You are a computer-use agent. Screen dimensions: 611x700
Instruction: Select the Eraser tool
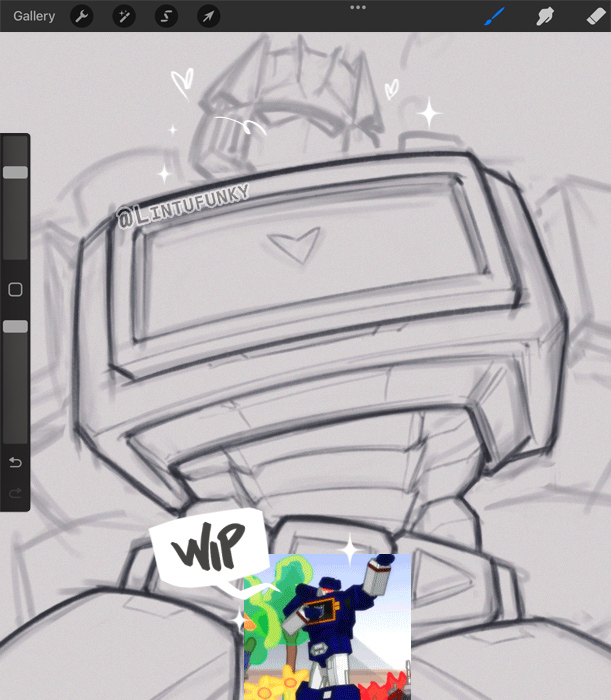pyautogui.click(x=595, y=16)
